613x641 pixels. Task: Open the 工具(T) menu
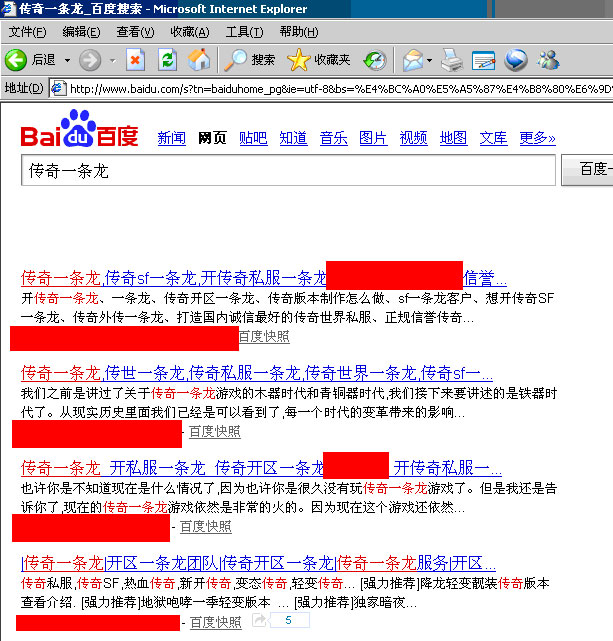[245, 32]
